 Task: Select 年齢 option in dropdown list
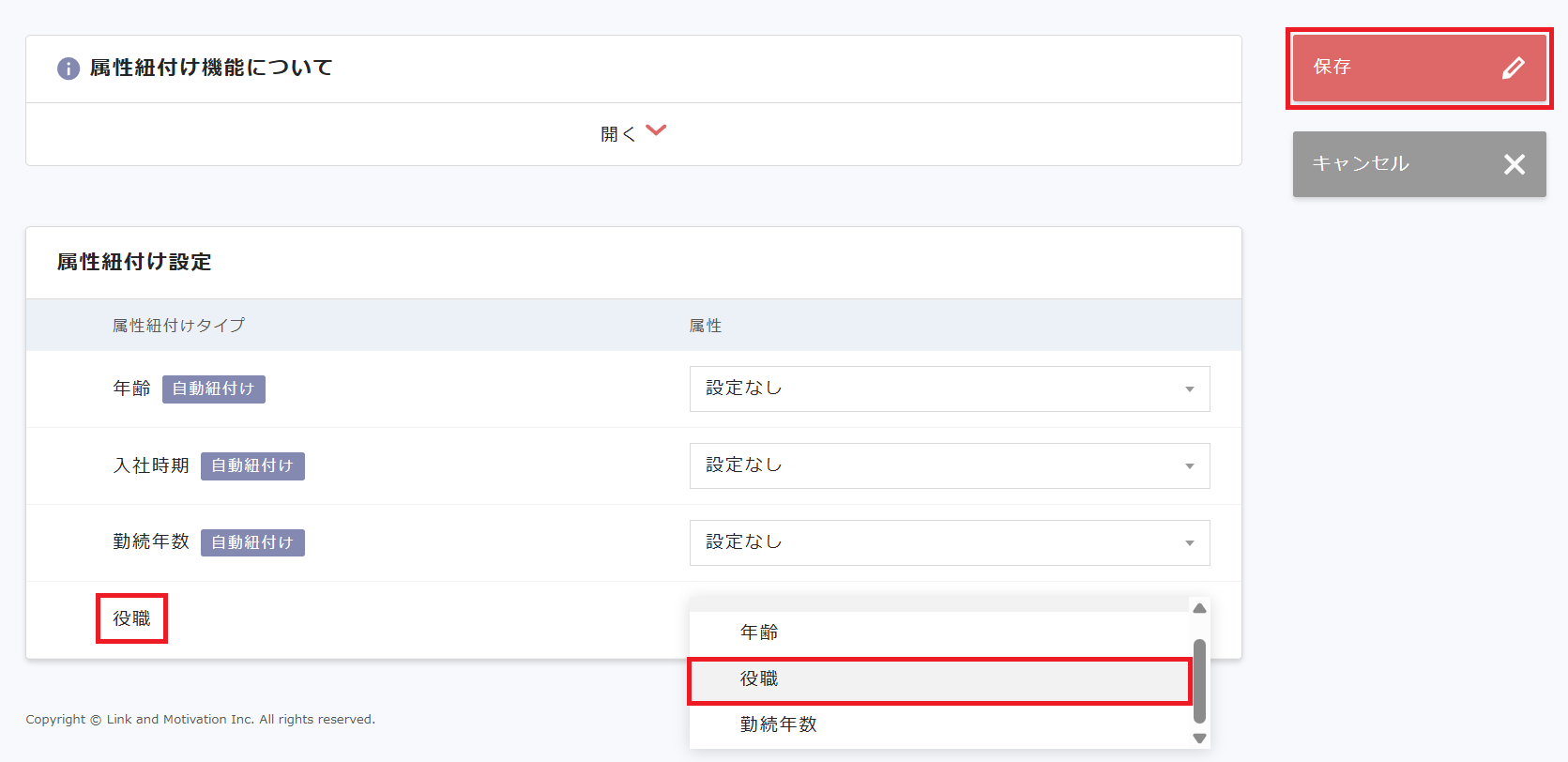(x=759, y=632)
